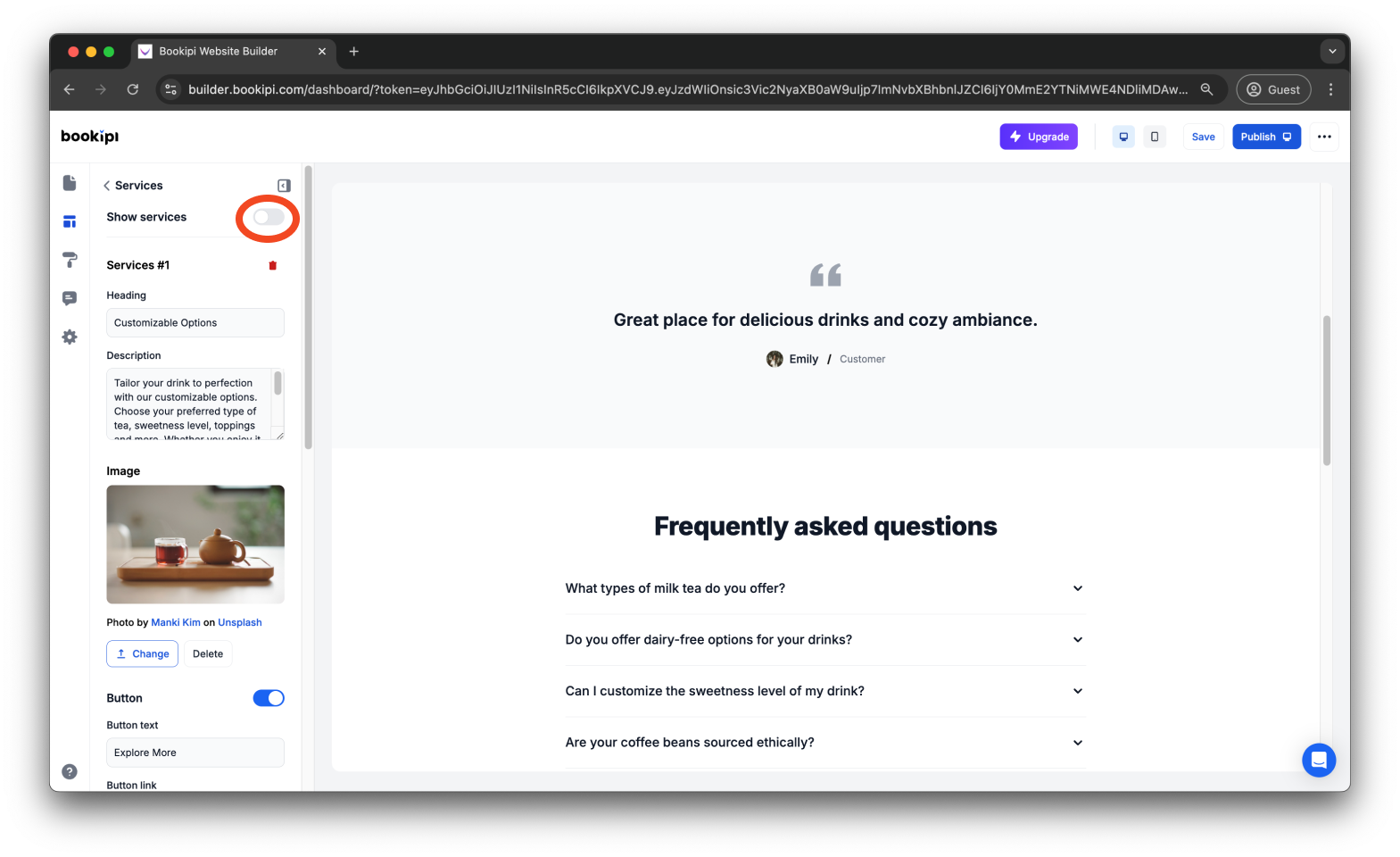Select the Bookipi Website Builder browser tab
The image size is (1400, 857).
coord(217,51)
